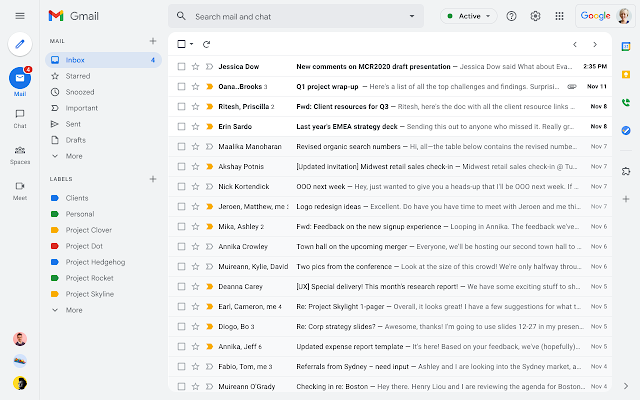Image resolution: width=640 pixels, height=400 pixels.
Task: Open Meet from the left rail
Action: (20, 190)
